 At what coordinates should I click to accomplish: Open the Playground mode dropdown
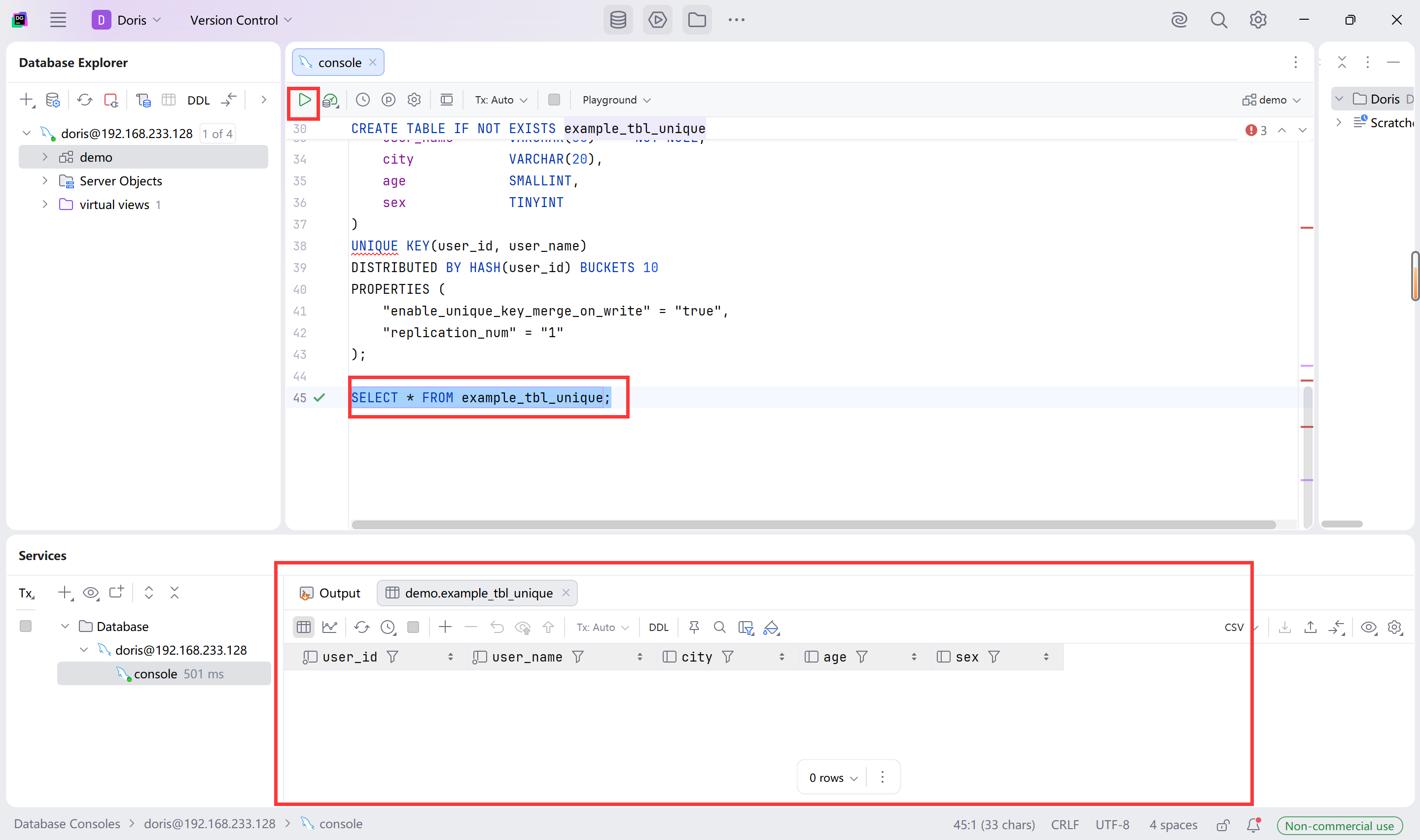[x=616, y=100]
